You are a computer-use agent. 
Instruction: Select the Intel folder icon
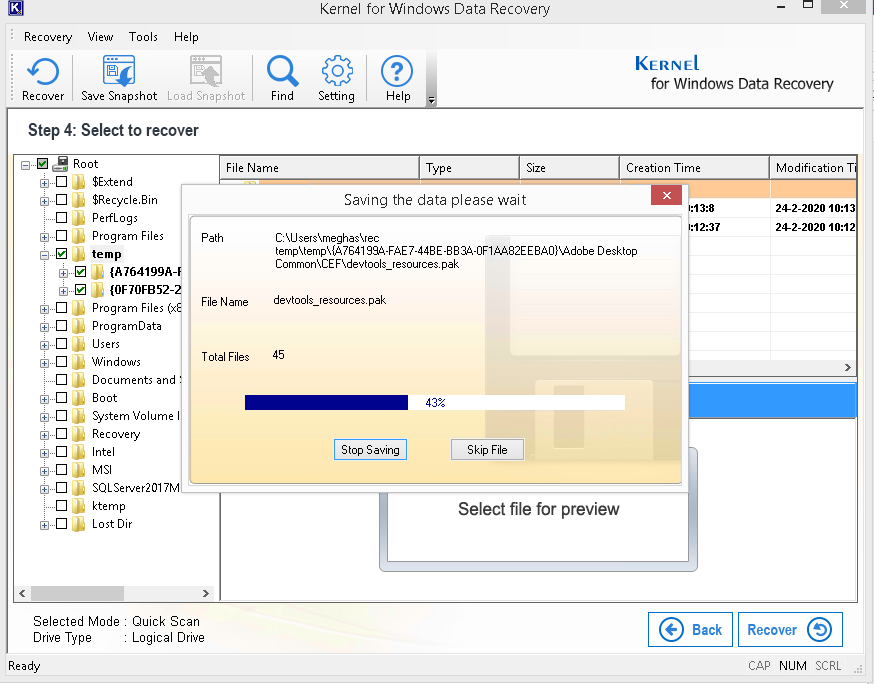[x=79, y=452]
